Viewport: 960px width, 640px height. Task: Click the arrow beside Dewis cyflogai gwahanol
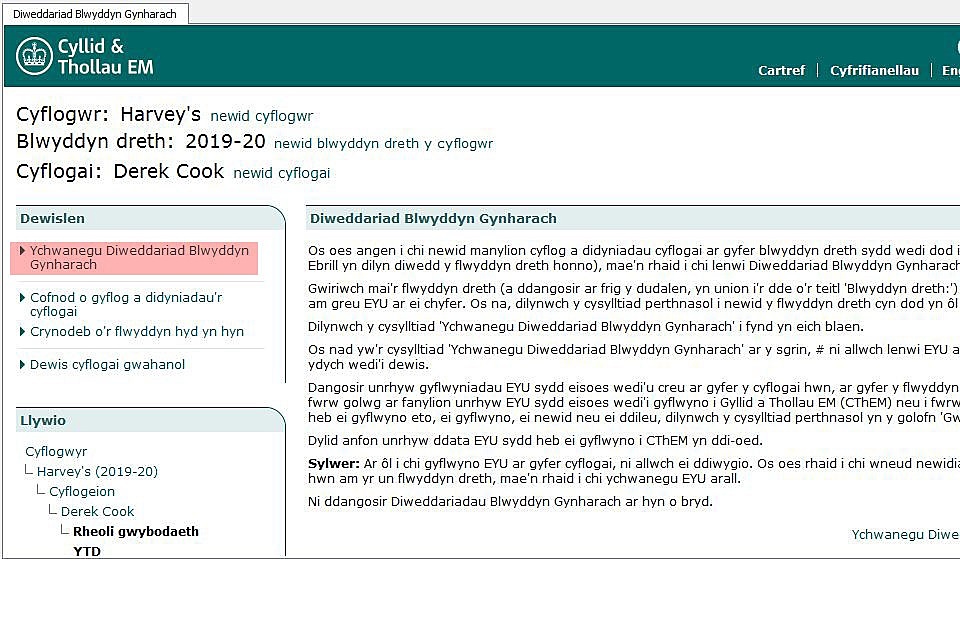click(x=23, y=365)
